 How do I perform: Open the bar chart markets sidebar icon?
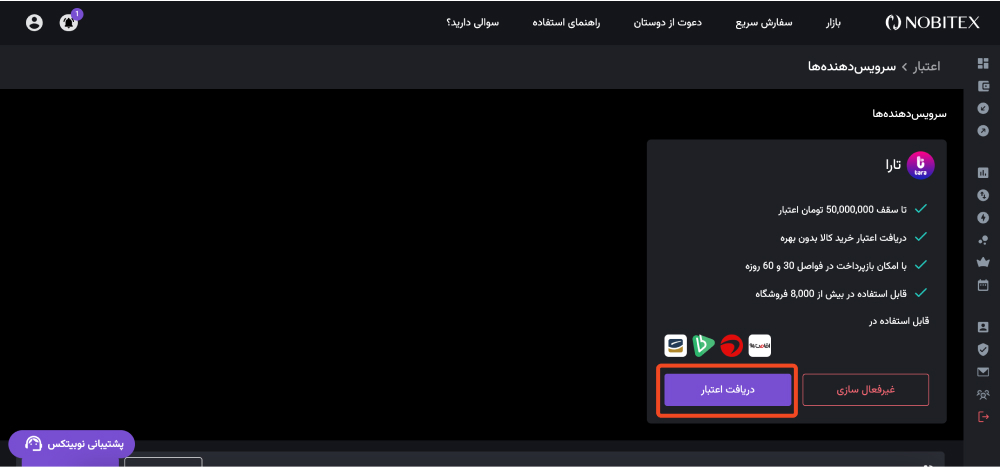point(983,172)
